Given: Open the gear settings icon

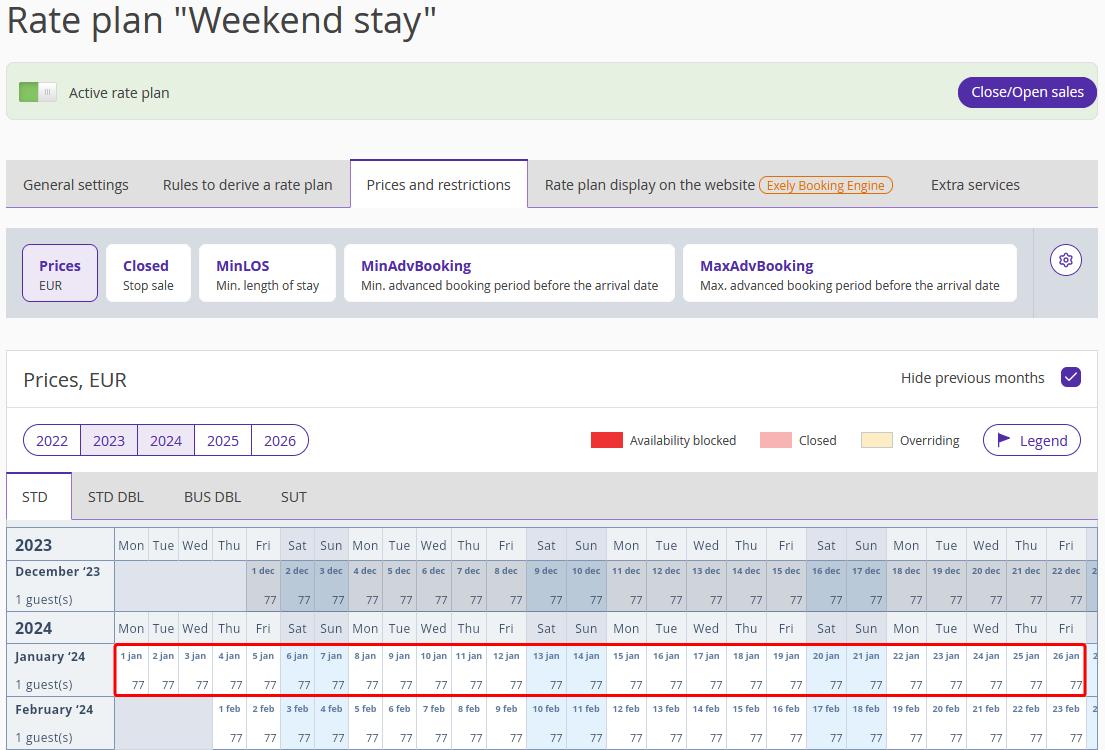Looking at the screenshot, I should 1066,260.
